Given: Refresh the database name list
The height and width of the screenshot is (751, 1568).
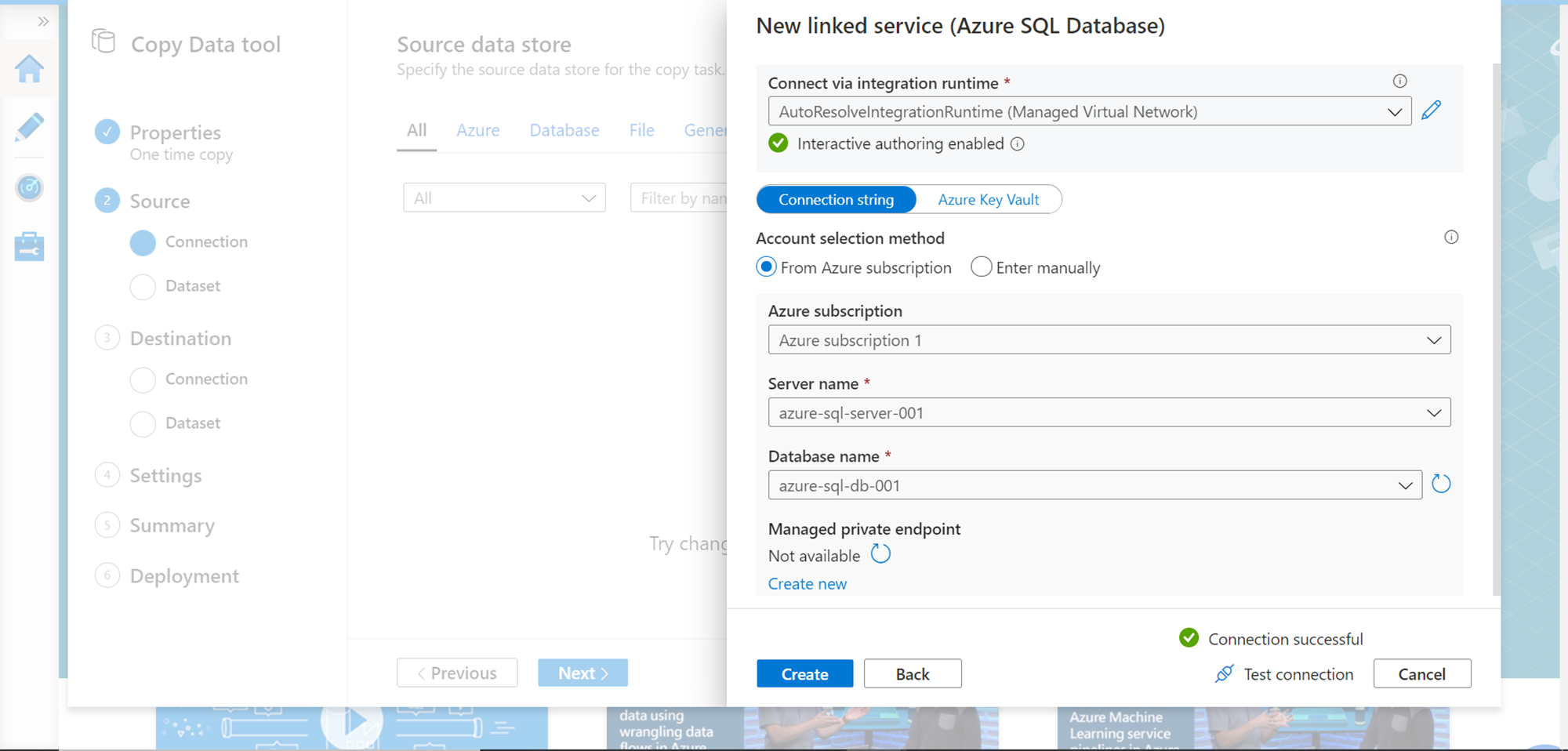Looking at the screenshot, I should (x=1441, y=484).
